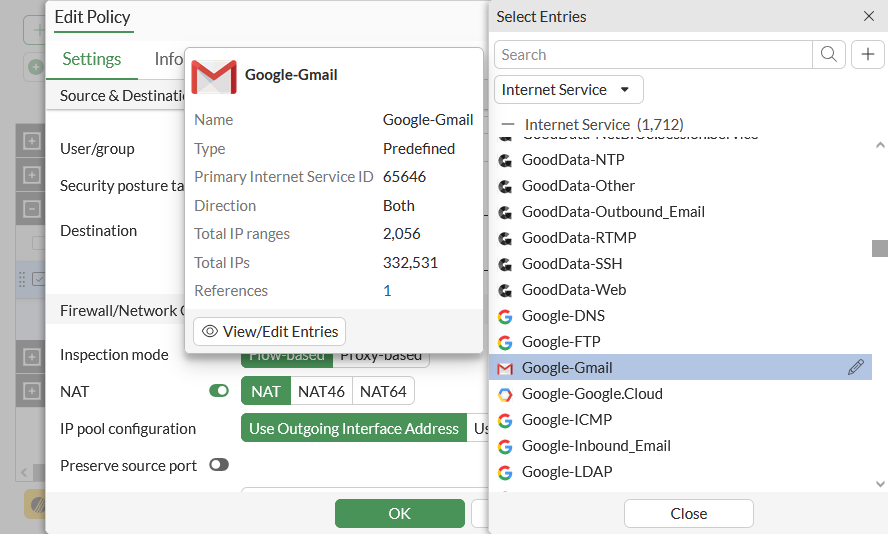Collapse the Internet Service group

508,125
